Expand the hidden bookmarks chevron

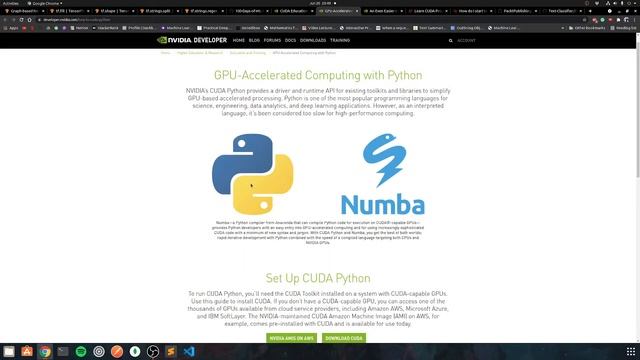click(563, 28)
